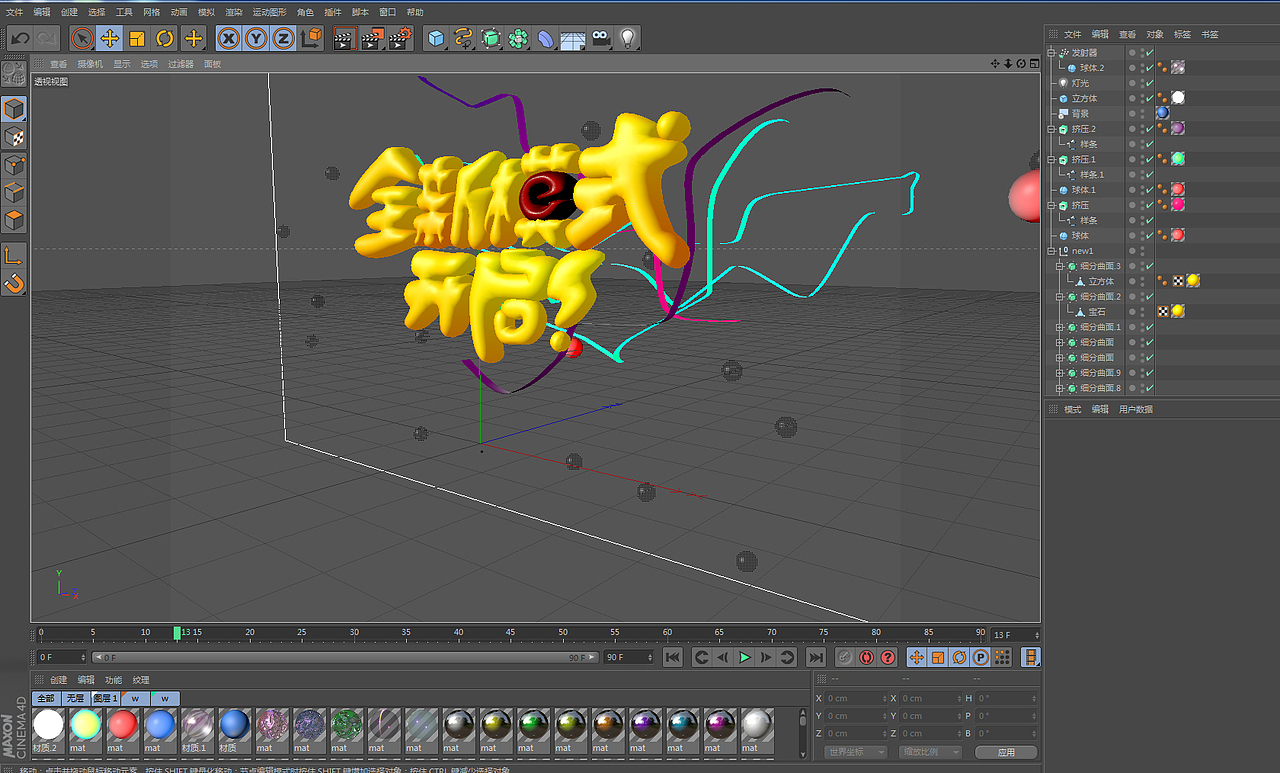1280x773 pixels.
Task: Open the 渲染 menu
Action: (233, 12)
